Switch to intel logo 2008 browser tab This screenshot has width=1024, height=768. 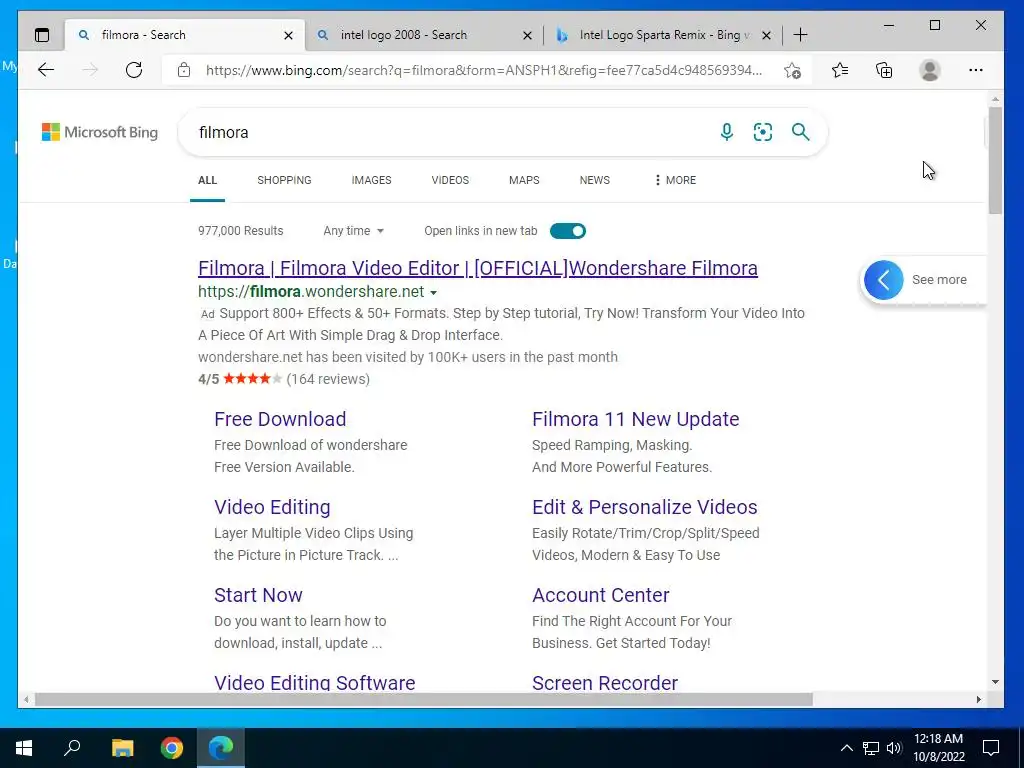(x=423, y=35)
